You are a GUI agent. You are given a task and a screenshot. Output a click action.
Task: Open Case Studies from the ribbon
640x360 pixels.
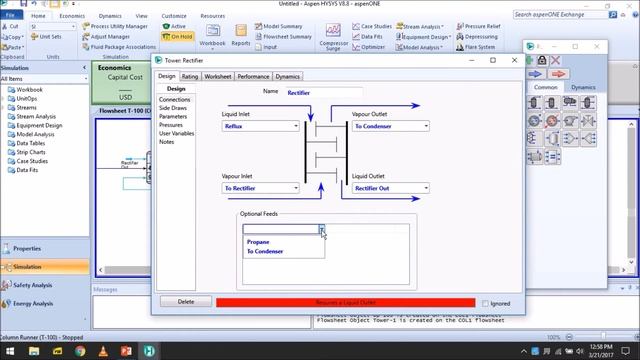coord(372,26)
